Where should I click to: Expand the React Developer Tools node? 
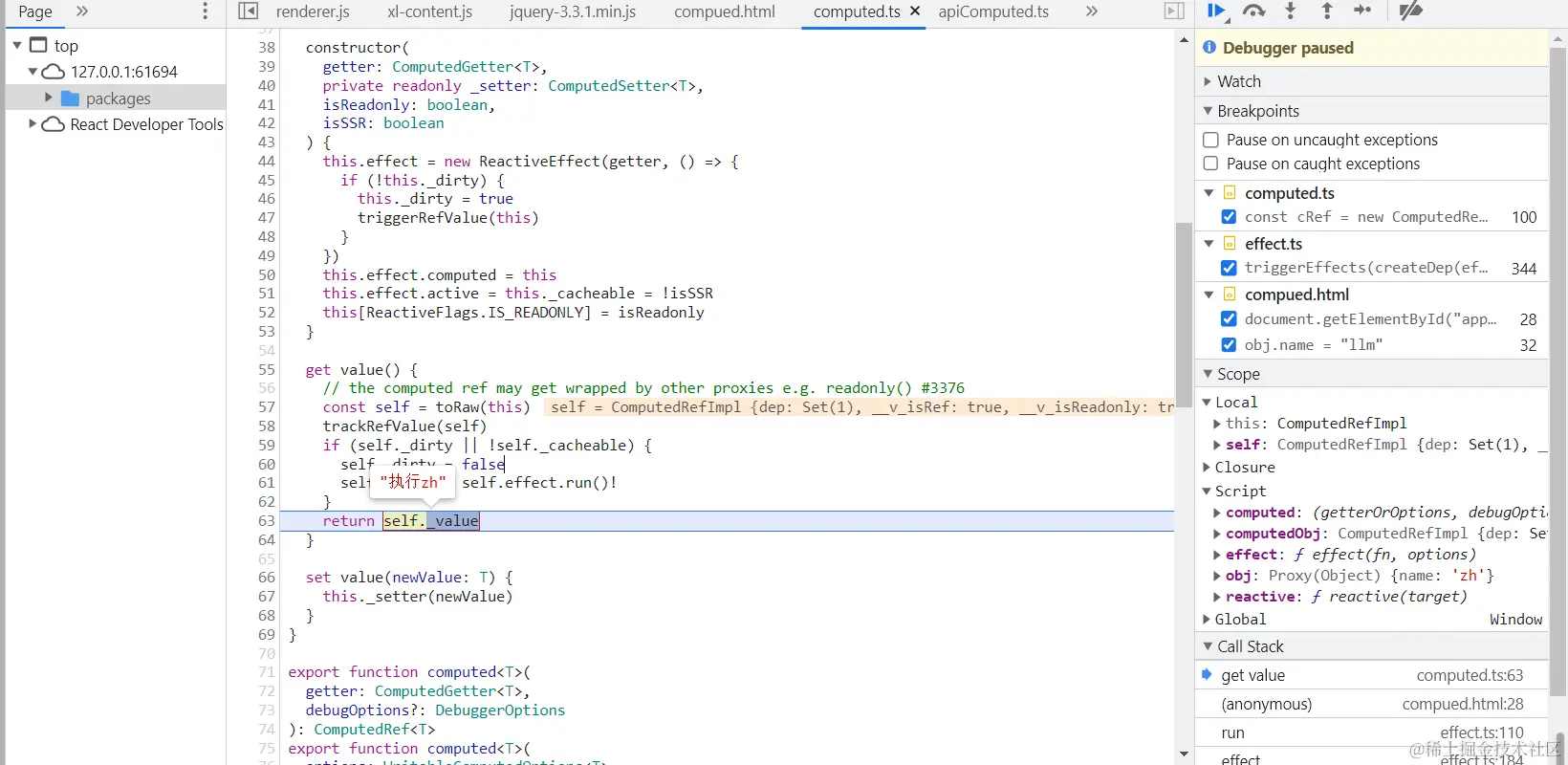click(33, 124)
